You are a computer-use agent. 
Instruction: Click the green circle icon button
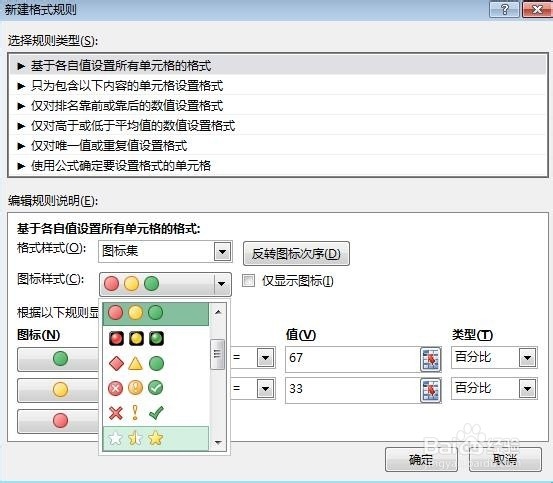point(59,359)
